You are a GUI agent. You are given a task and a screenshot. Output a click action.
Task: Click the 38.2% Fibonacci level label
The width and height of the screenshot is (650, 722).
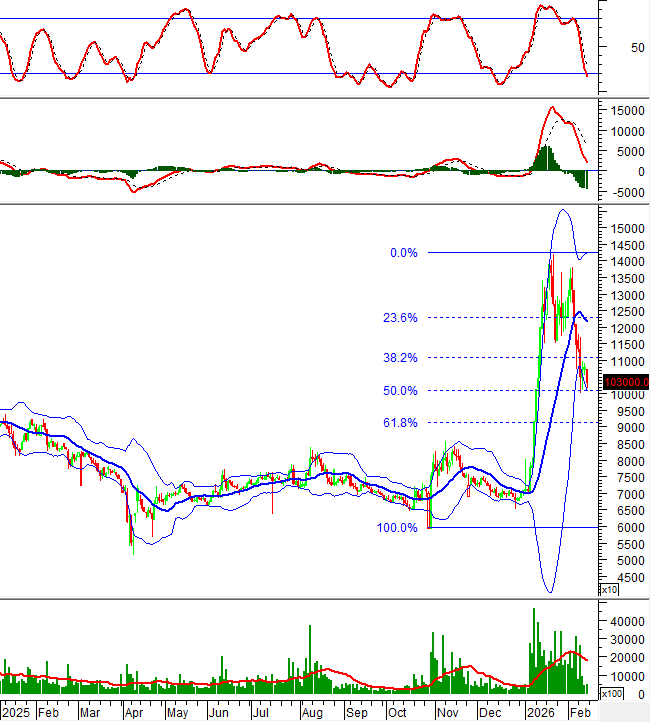point(399,357)
